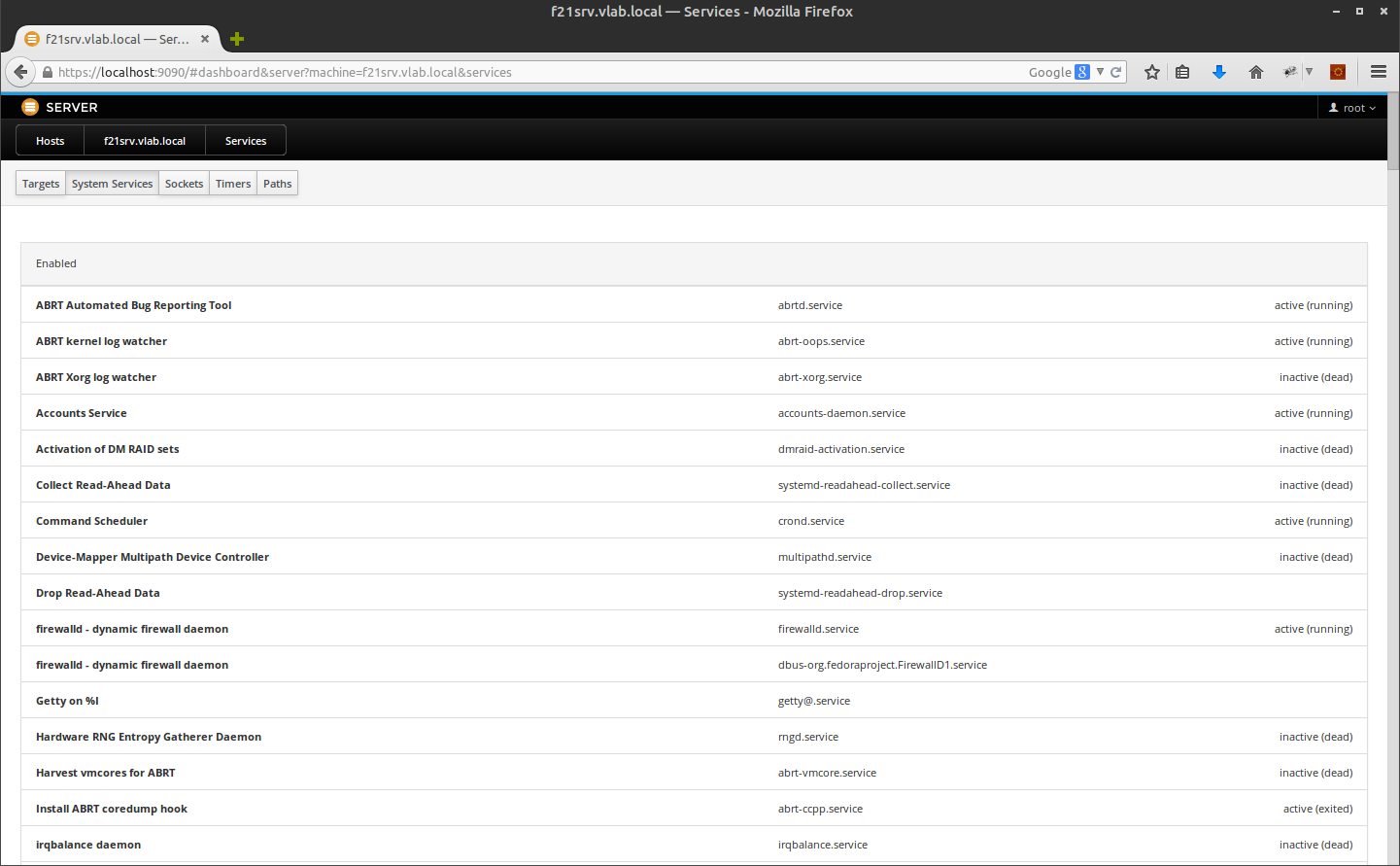Image resolution: width=1400 pixels, height=866 pixels.
Task: Open the bookmarks list icon
Action: coord(1182,72)
